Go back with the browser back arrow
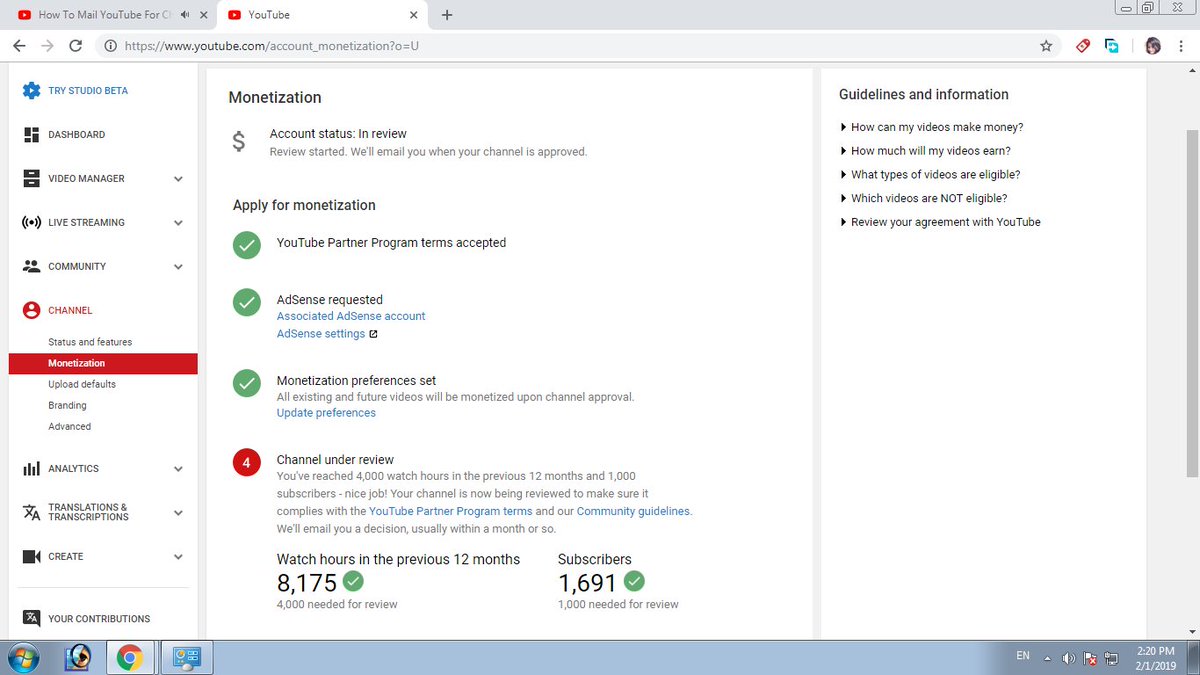Image resolution: width=1200 pixels, height=675 pixels. click(19, 46)
